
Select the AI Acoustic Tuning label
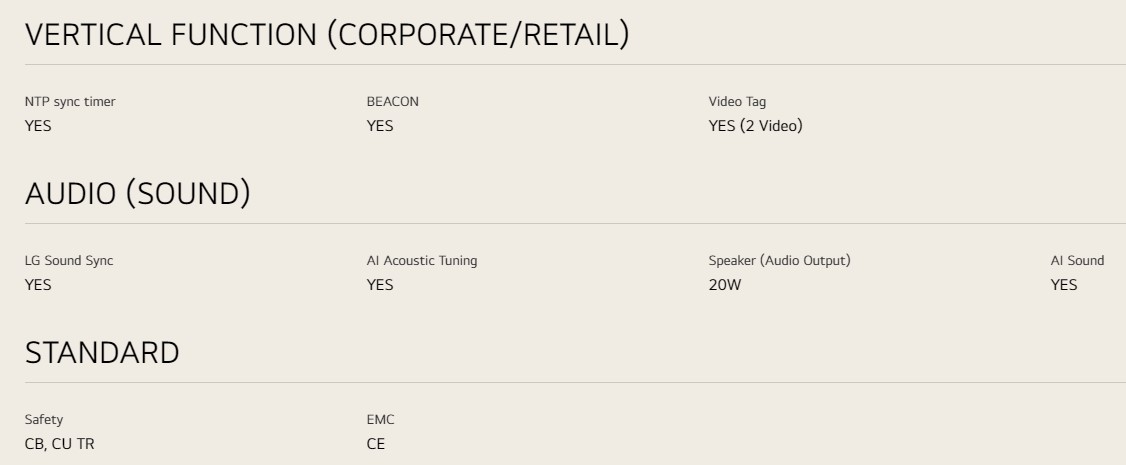coord(422,260)
